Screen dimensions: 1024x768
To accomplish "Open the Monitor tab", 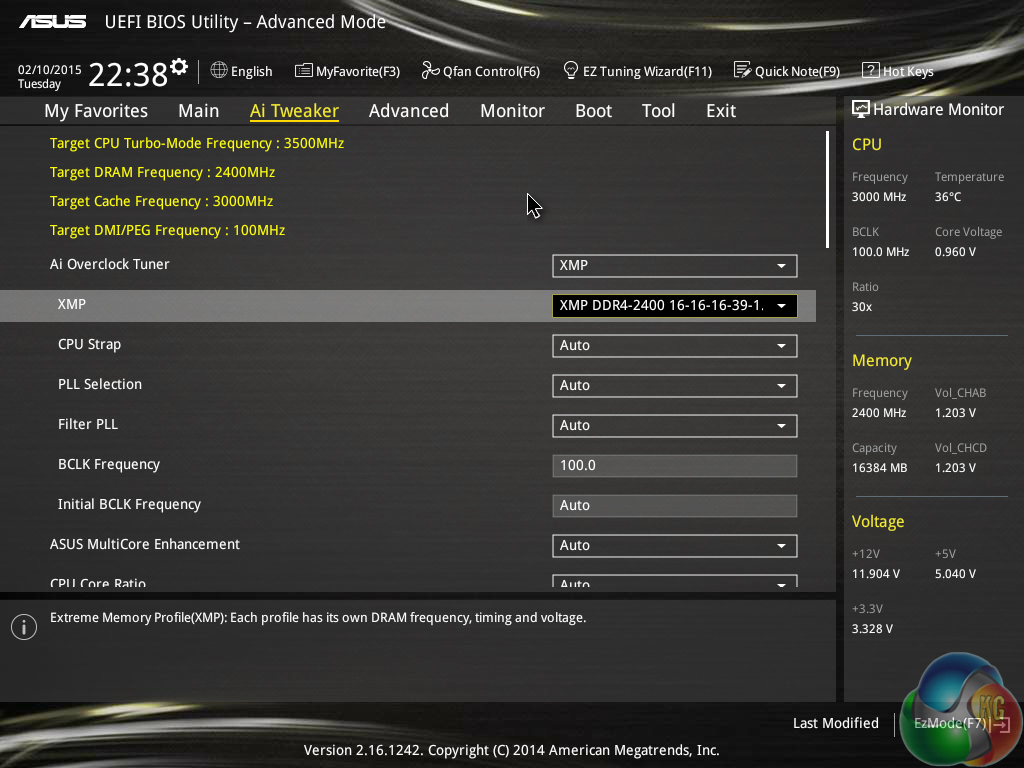I will point(513,111).
